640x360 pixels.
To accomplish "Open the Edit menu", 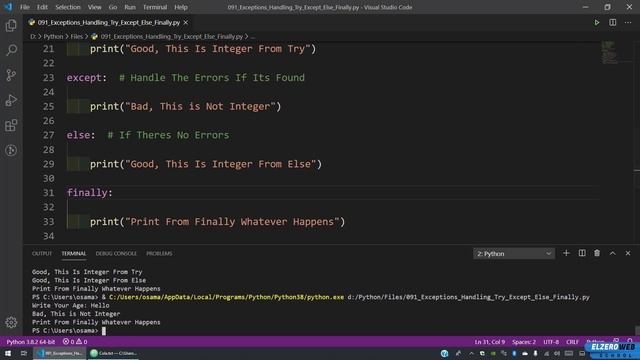I will click(x=42, y=7).
